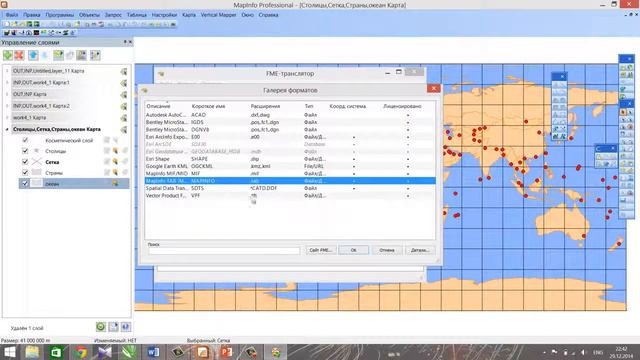Toggle visibility of океан layer
Image resolution: width=640 pixels, height=360 pixels.
click(x=25, y=184)
